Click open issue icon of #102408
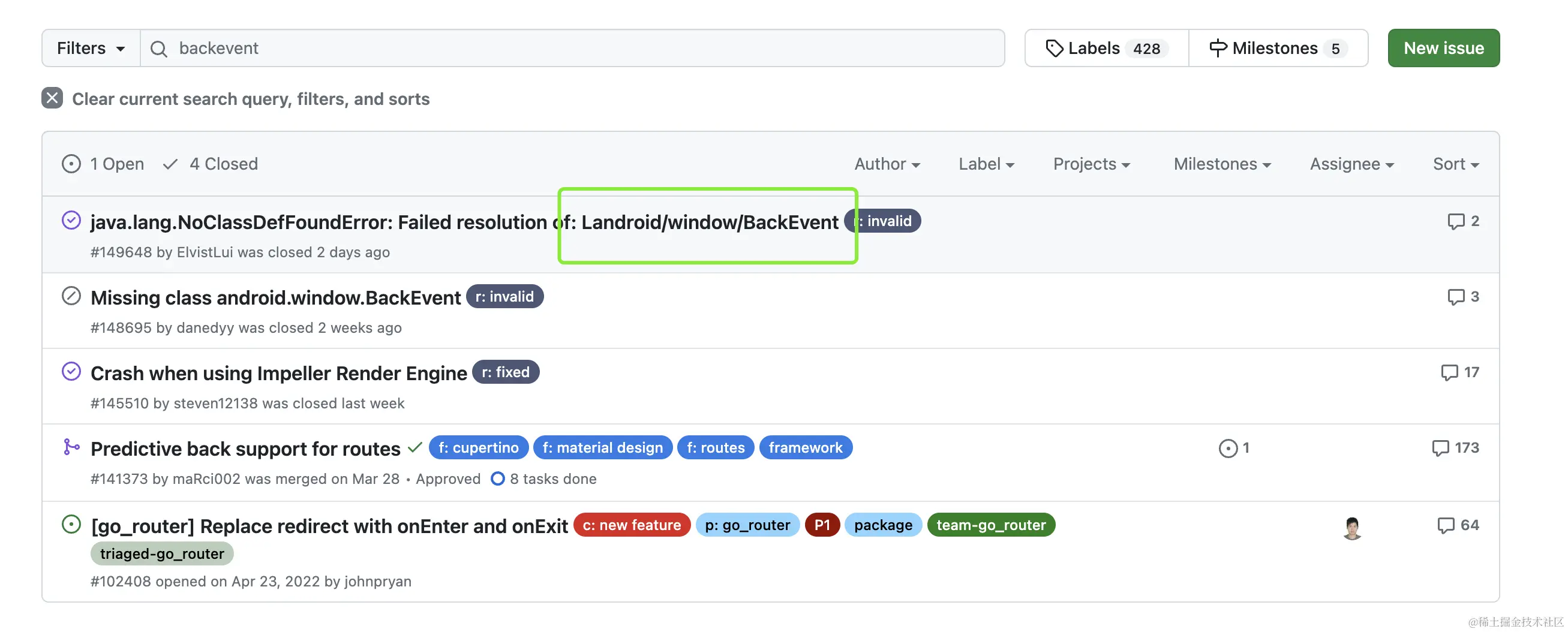The image size is (1568, 632). coord(71,523)
